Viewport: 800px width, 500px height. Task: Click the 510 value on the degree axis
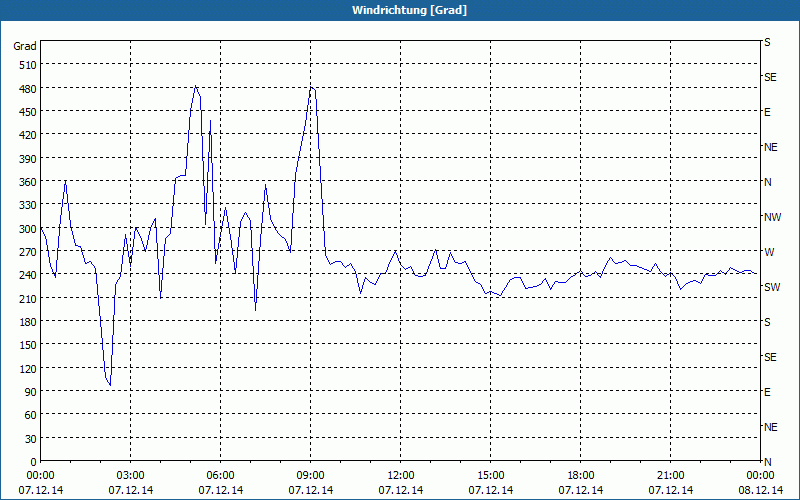tap(28, 65)
